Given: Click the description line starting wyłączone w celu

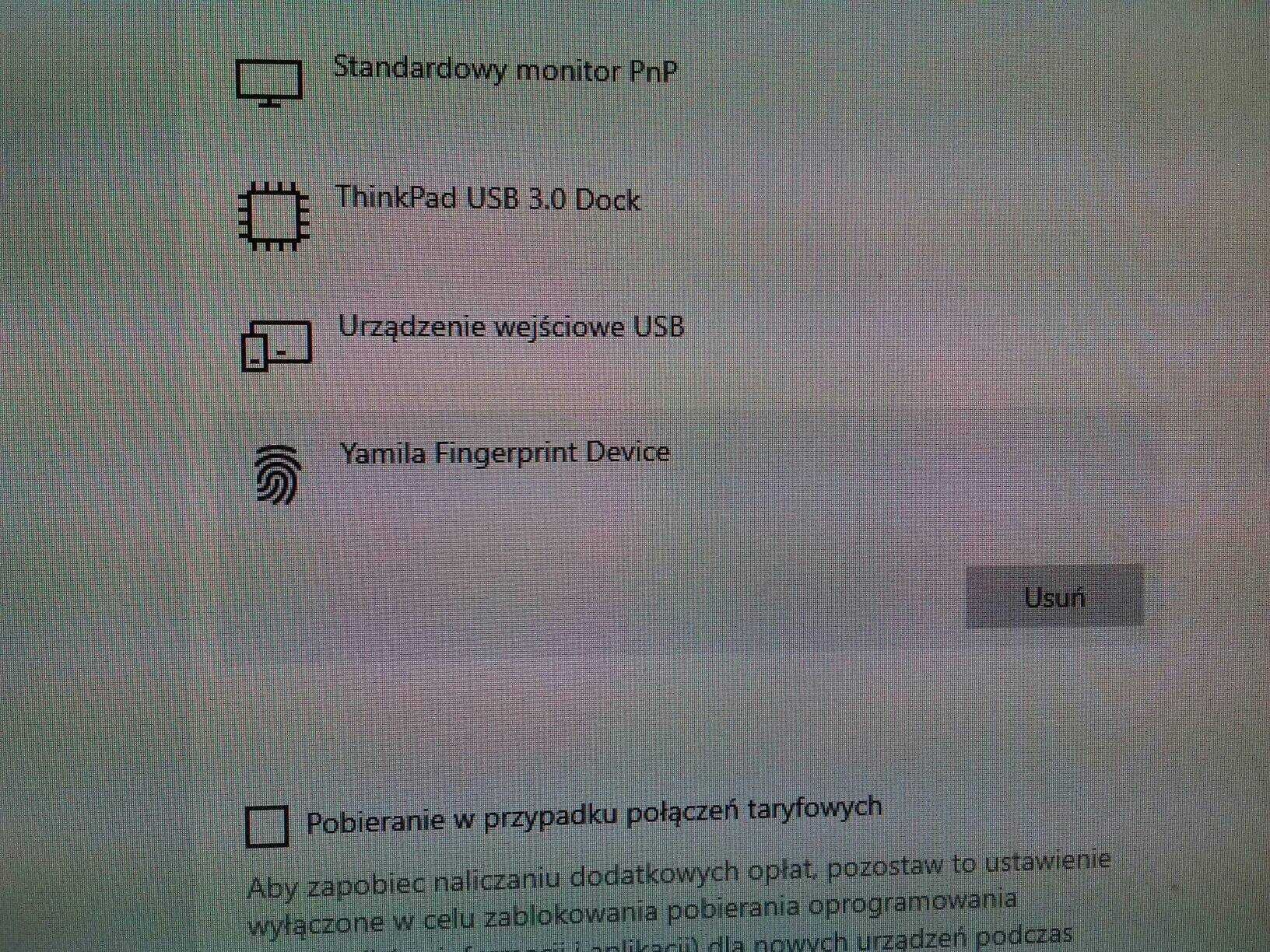Looking at the screenshot, I should (632, 910).
